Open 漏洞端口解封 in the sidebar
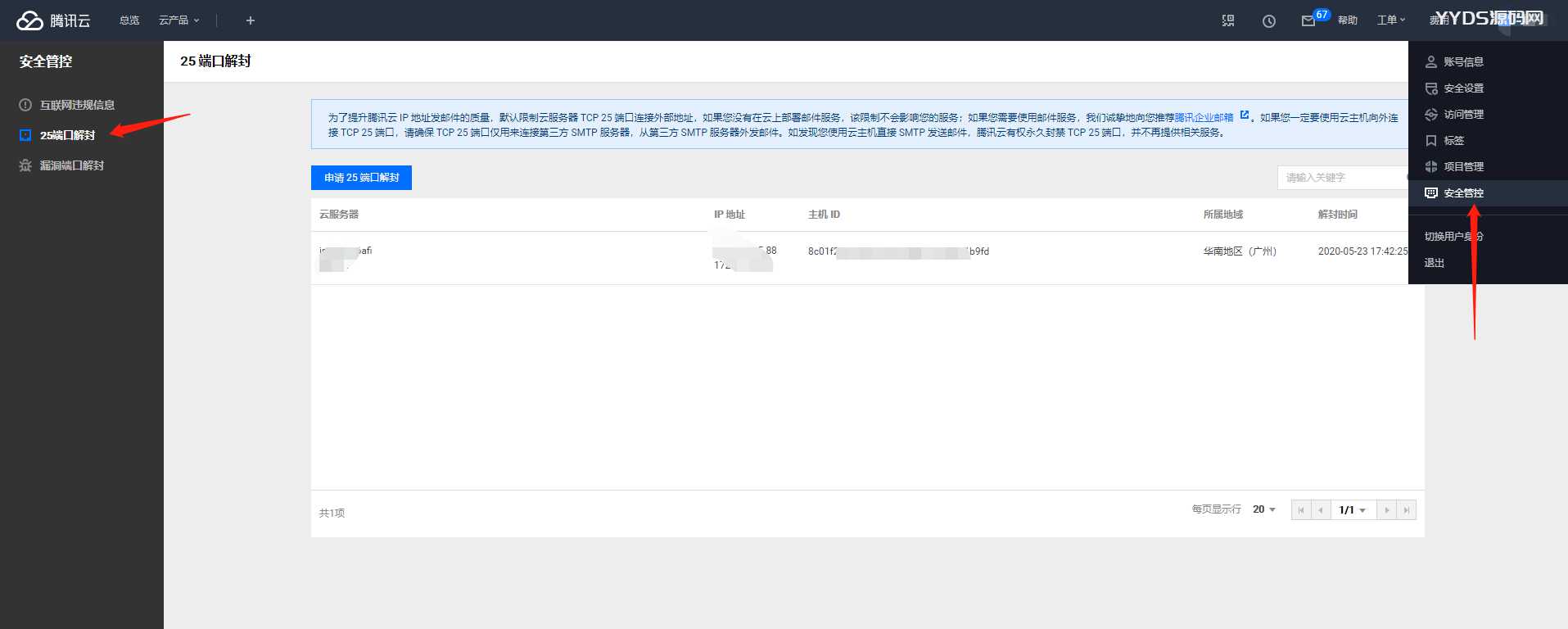 click(x=72, y=165)
